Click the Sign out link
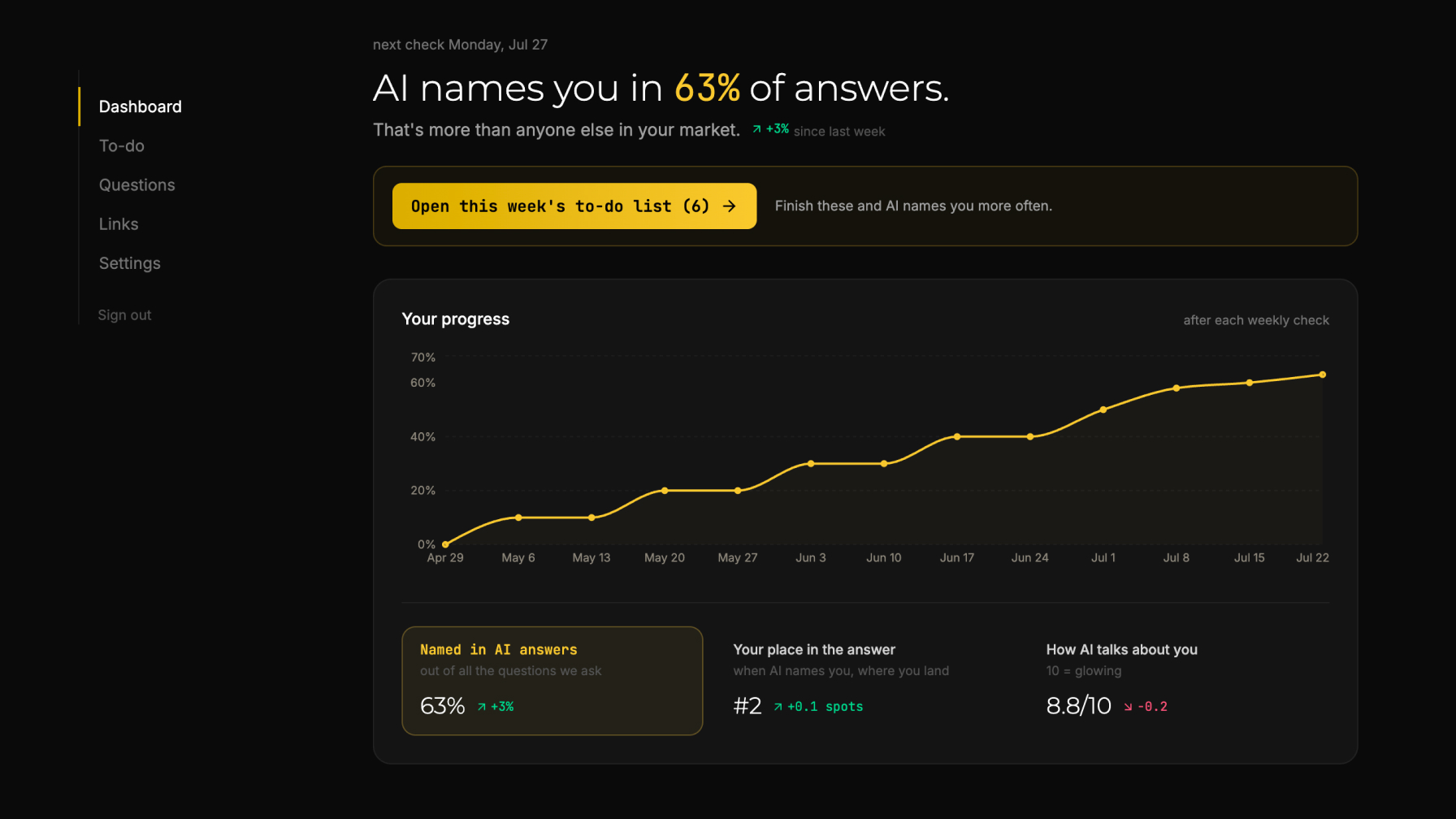 (x=124, y=314)
